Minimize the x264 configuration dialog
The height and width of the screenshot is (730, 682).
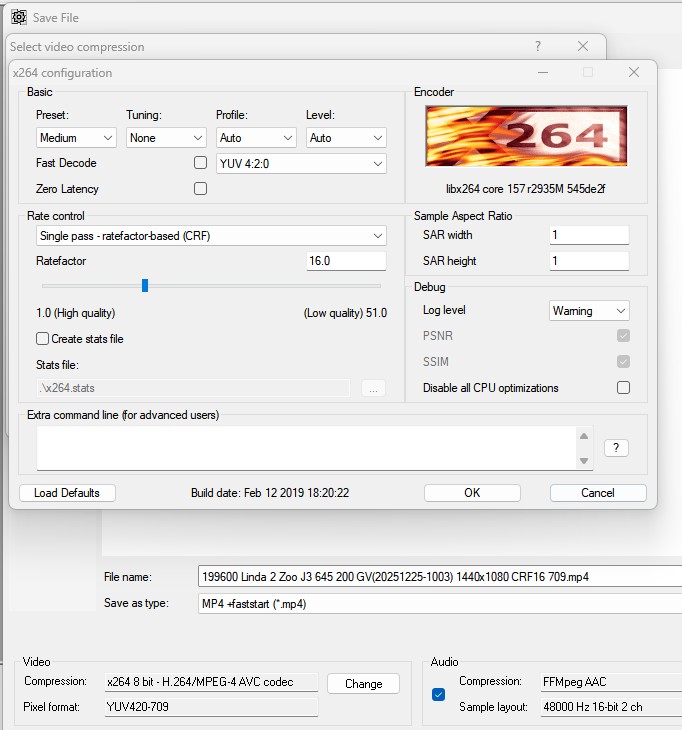tap(543, 72)
